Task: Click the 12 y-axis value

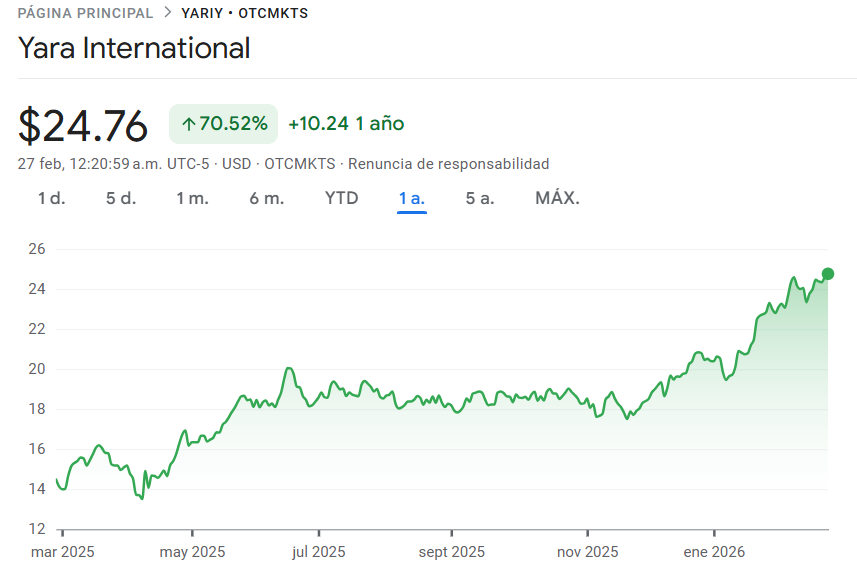Action: click(x=37, y=529)
